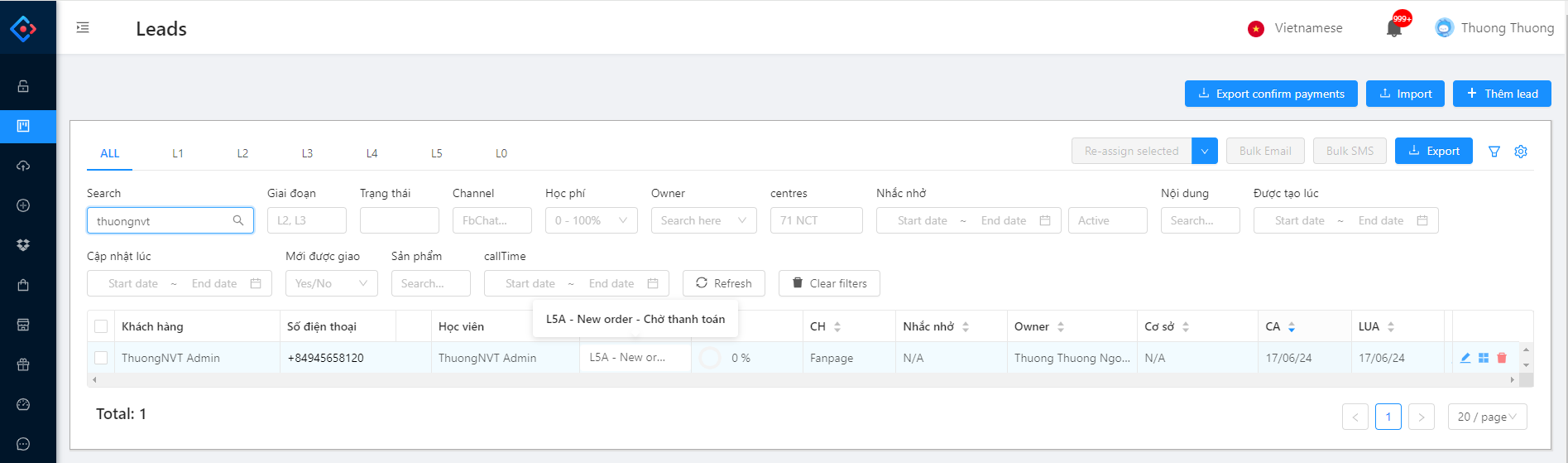The width and height of the screenshot is (1568, 463).
Task: Select the L5 tab
Action: click(x=436, y=153)
